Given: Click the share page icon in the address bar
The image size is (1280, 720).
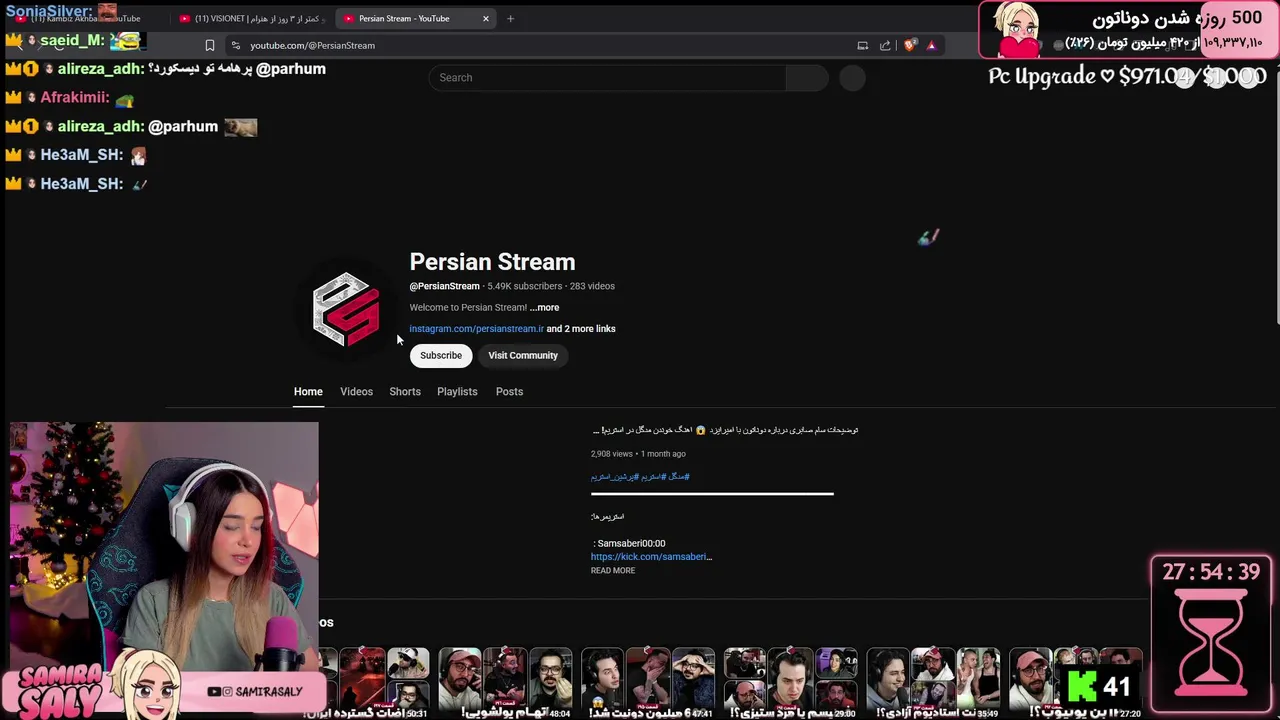Looking at the screenshot, I should tap(885, 45).
